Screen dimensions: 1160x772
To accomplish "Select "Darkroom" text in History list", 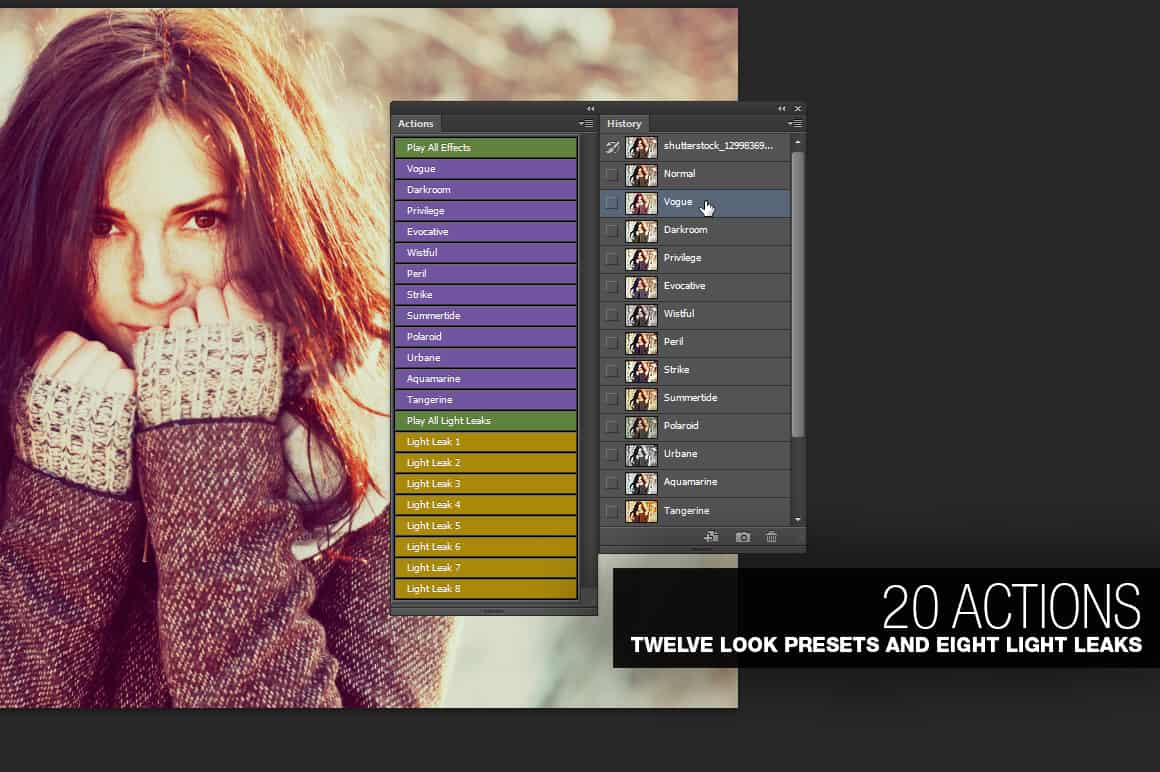I will (x=685, y=230).
